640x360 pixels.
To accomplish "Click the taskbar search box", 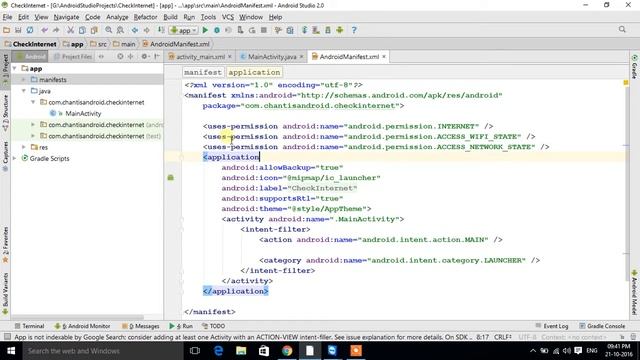I will pos(102,351).
